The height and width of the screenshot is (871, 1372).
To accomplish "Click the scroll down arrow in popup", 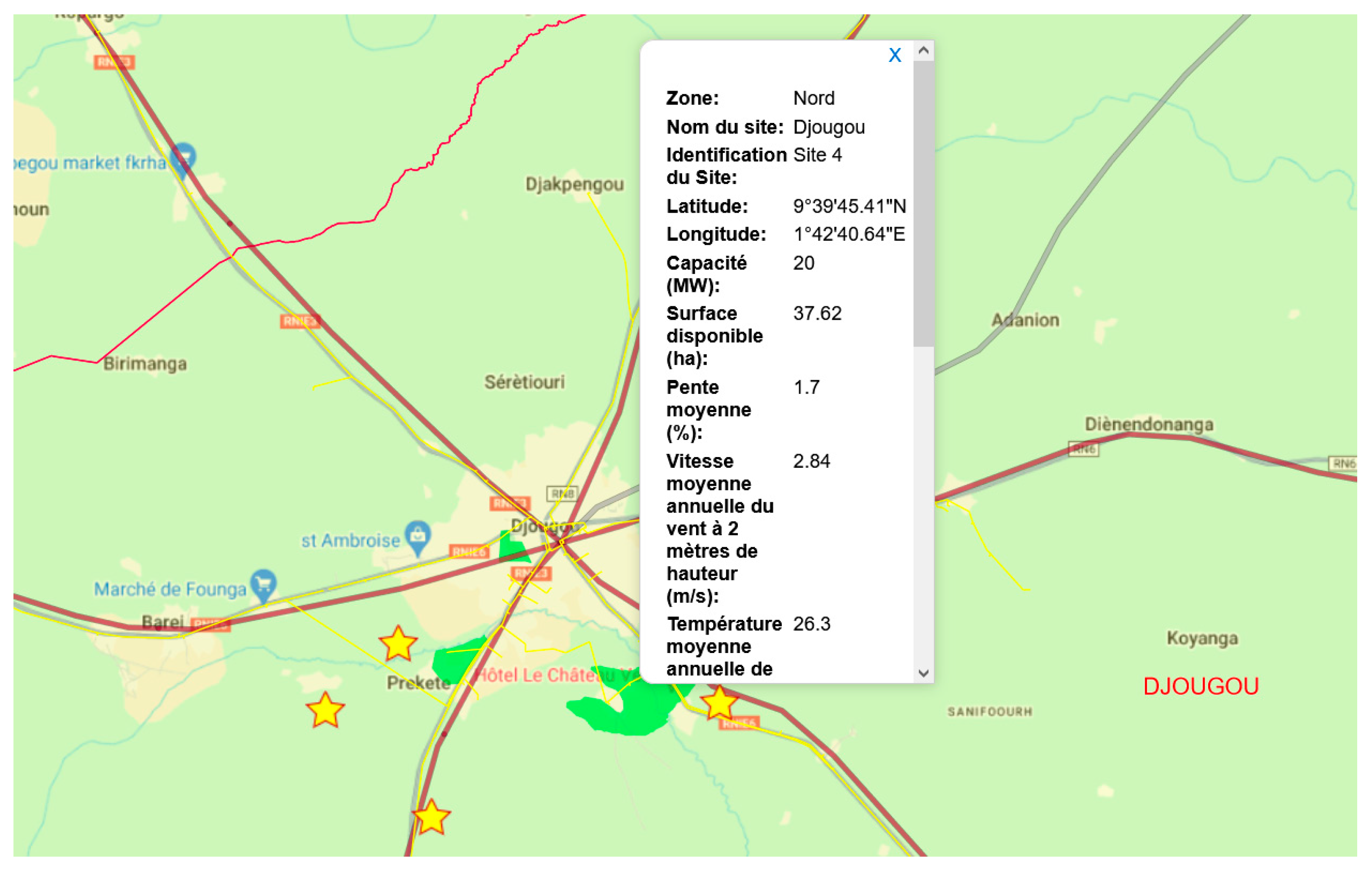I will click(923, 673).
